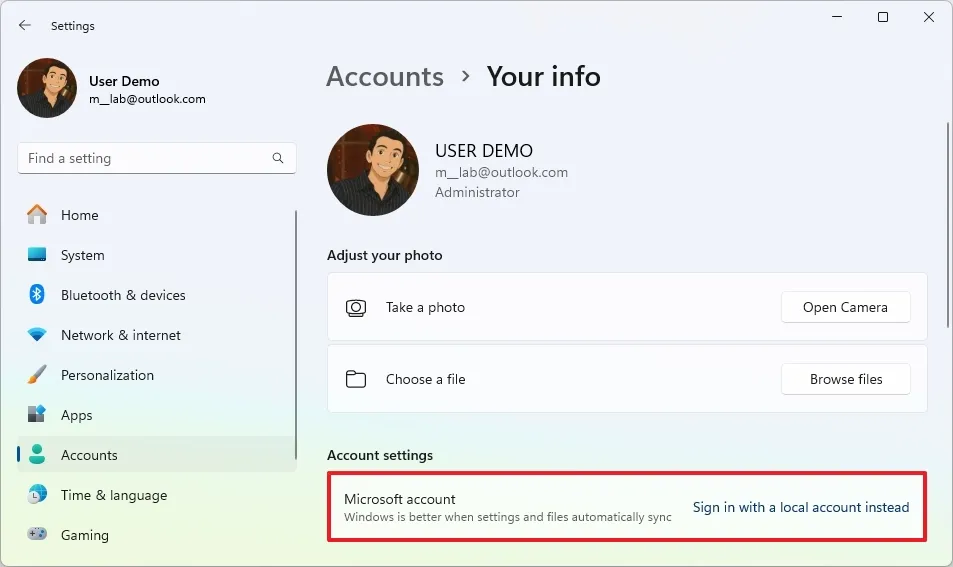Go to Gaming settings
This screenshot has width=953, height=567.
(85, 535)
